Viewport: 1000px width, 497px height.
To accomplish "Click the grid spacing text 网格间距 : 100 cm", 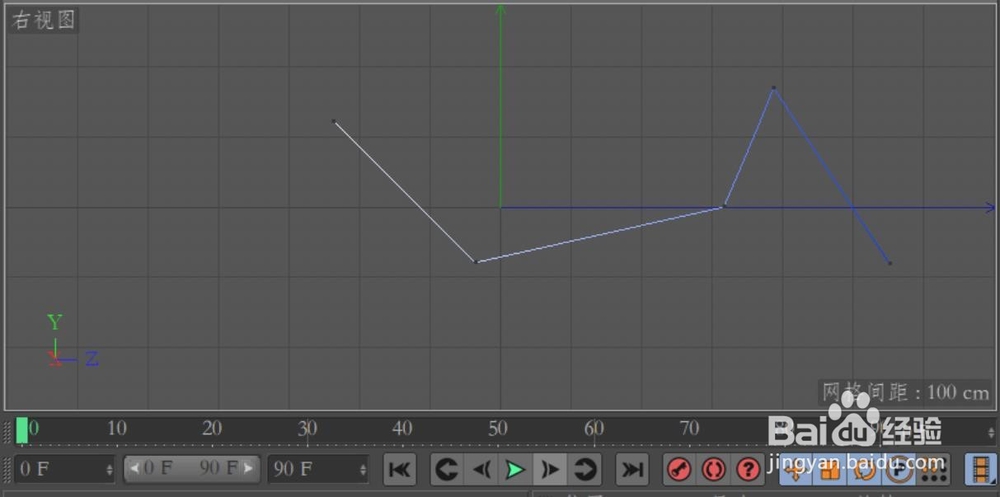I will click(906, 392).
